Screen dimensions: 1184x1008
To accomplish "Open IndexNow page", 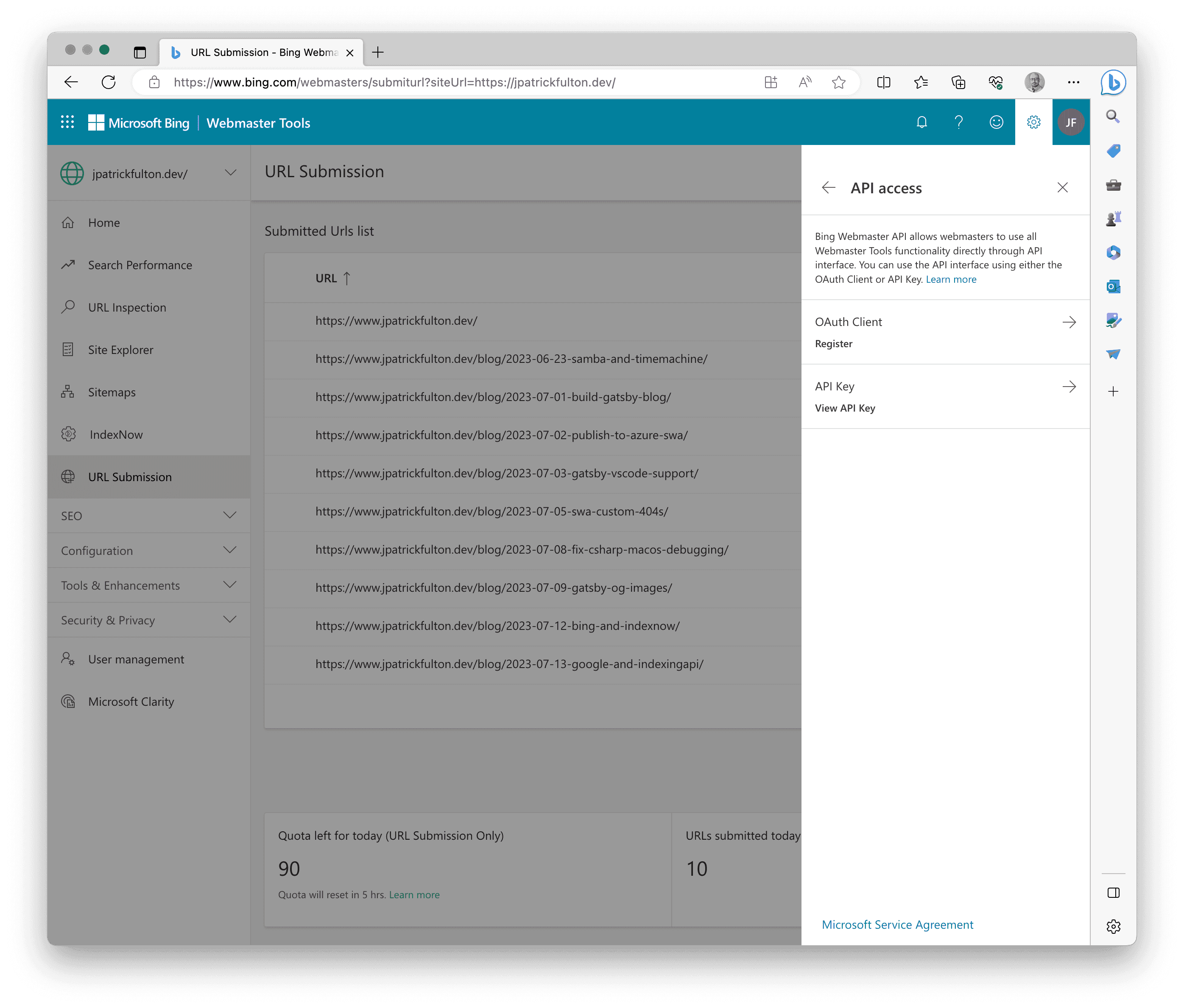I will point(148,434).
